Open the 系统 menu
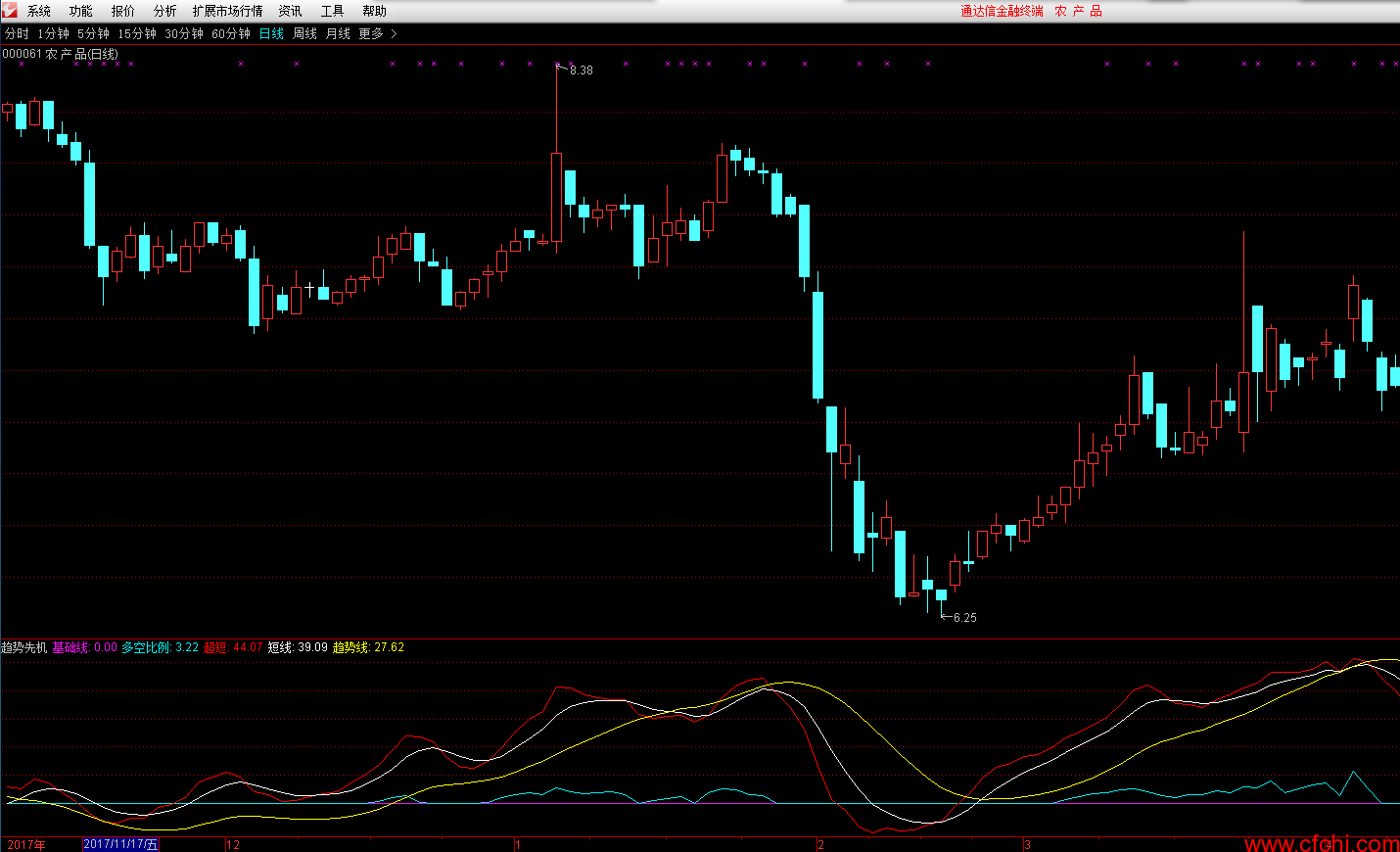 pos(39,11)
